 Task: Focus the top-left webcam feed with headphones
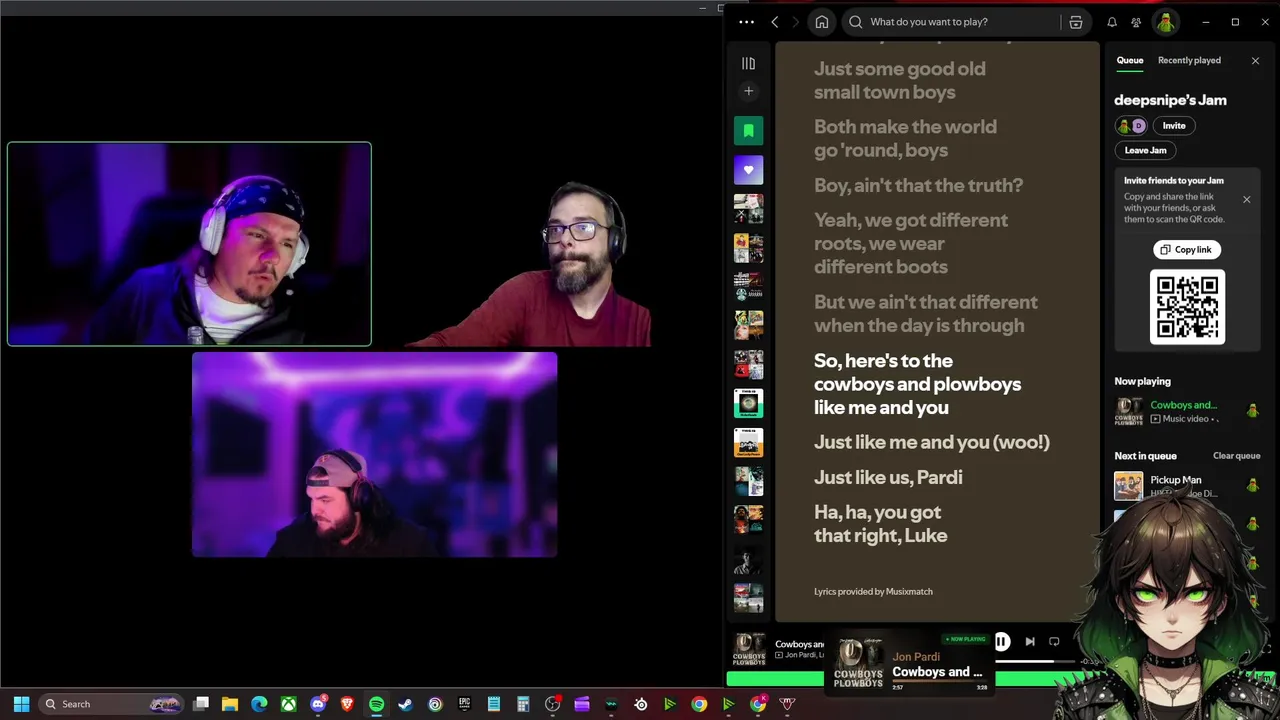pyautogui.click(x=189, y=244)
